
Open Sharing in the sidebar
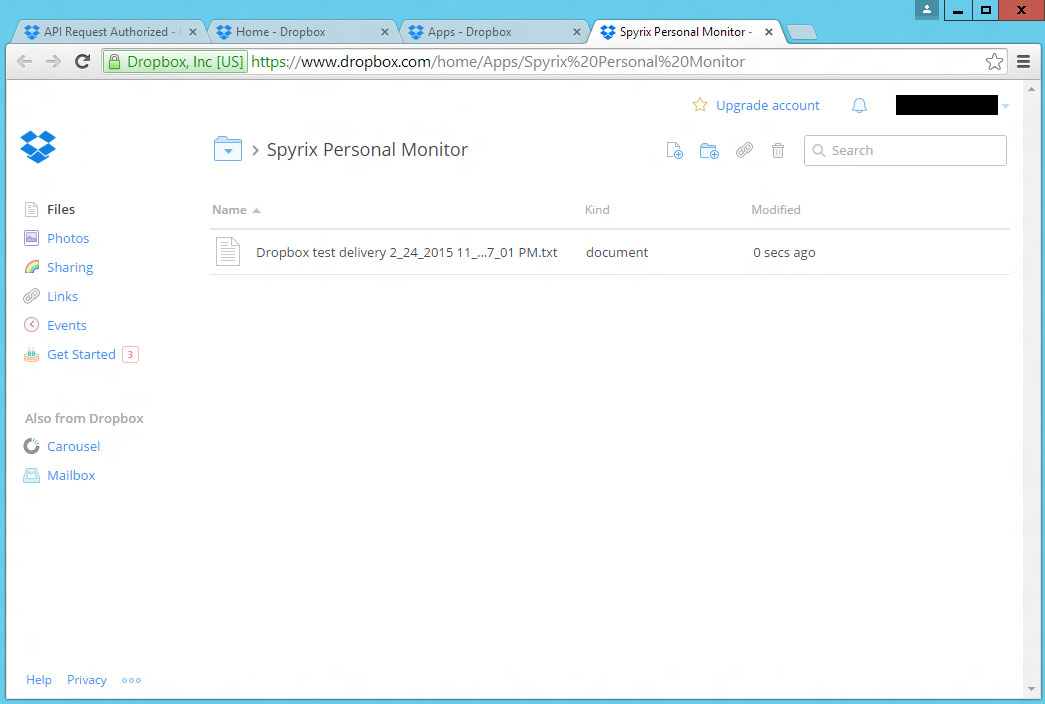click(x=70, y=267)
